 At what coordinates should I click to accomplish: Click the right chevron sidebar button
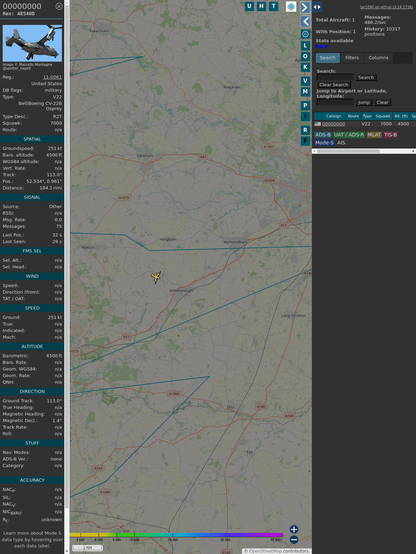(x=305, y=7)
